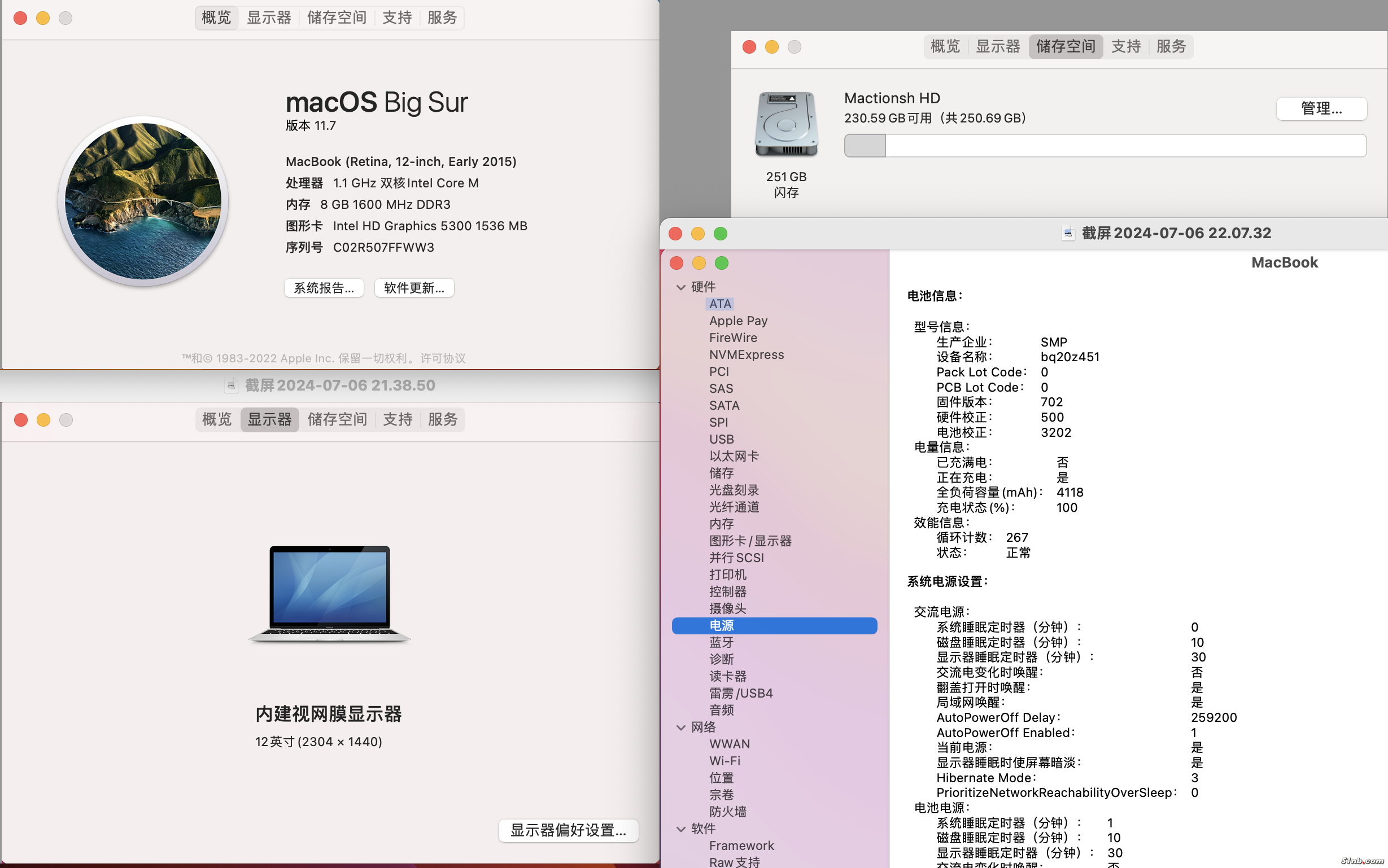Click the green zoom button on 截屏 22.07.32 window
The height and width of the screenshot is (868, 1388).
[720, 234]
